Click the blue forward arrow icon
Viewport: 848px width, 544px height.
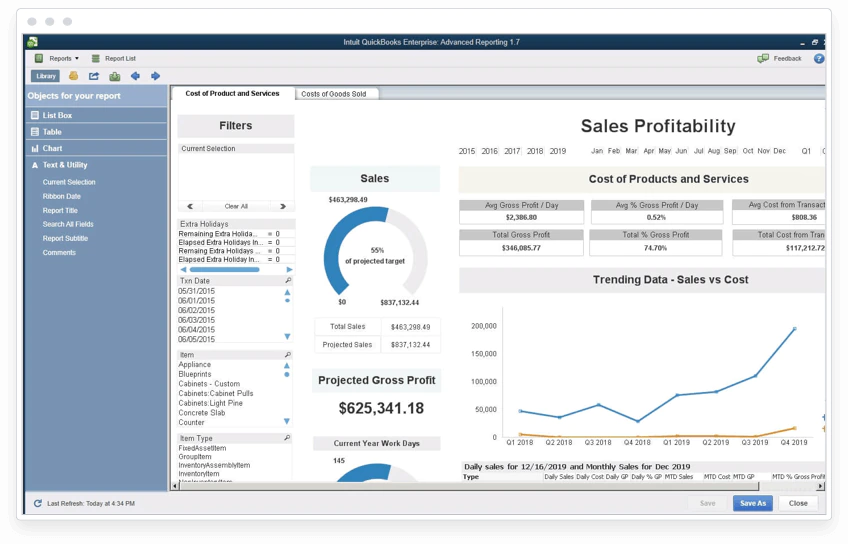click(x=155, y=76)
